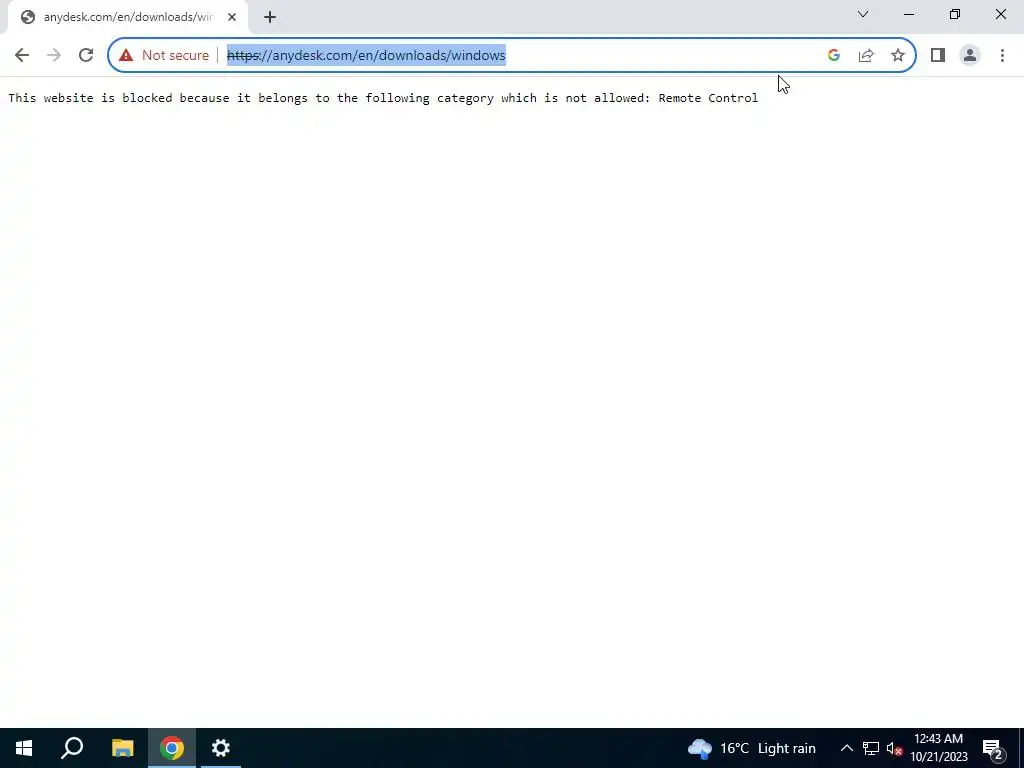1024x768 pixels.
Task: Restore down the Chrome window
Action: (955, 14)
